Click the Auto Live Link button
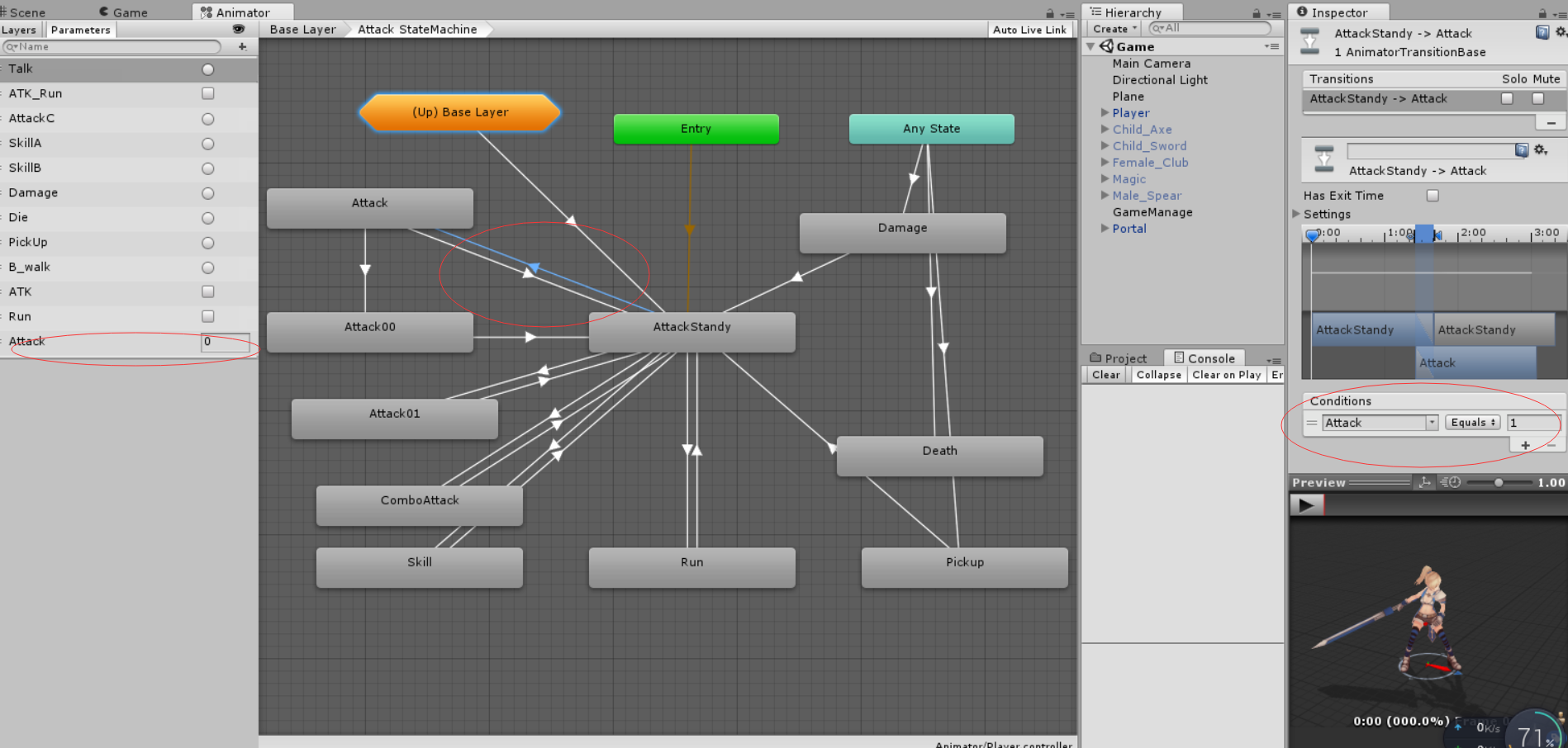Screen dimensions: 1568x748 click(1029, 30)
